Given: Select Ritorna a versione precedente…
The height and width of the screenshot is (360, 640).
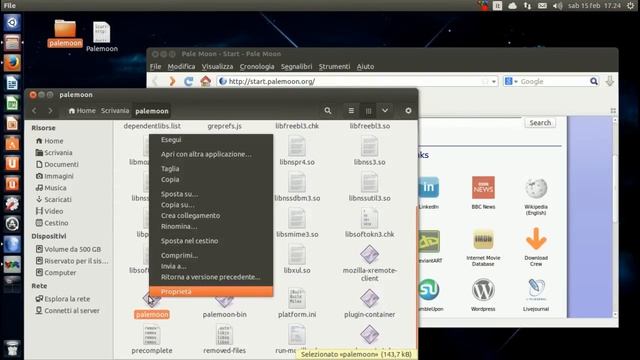Looking at the screenshot, I should click(x=211, y=277).
